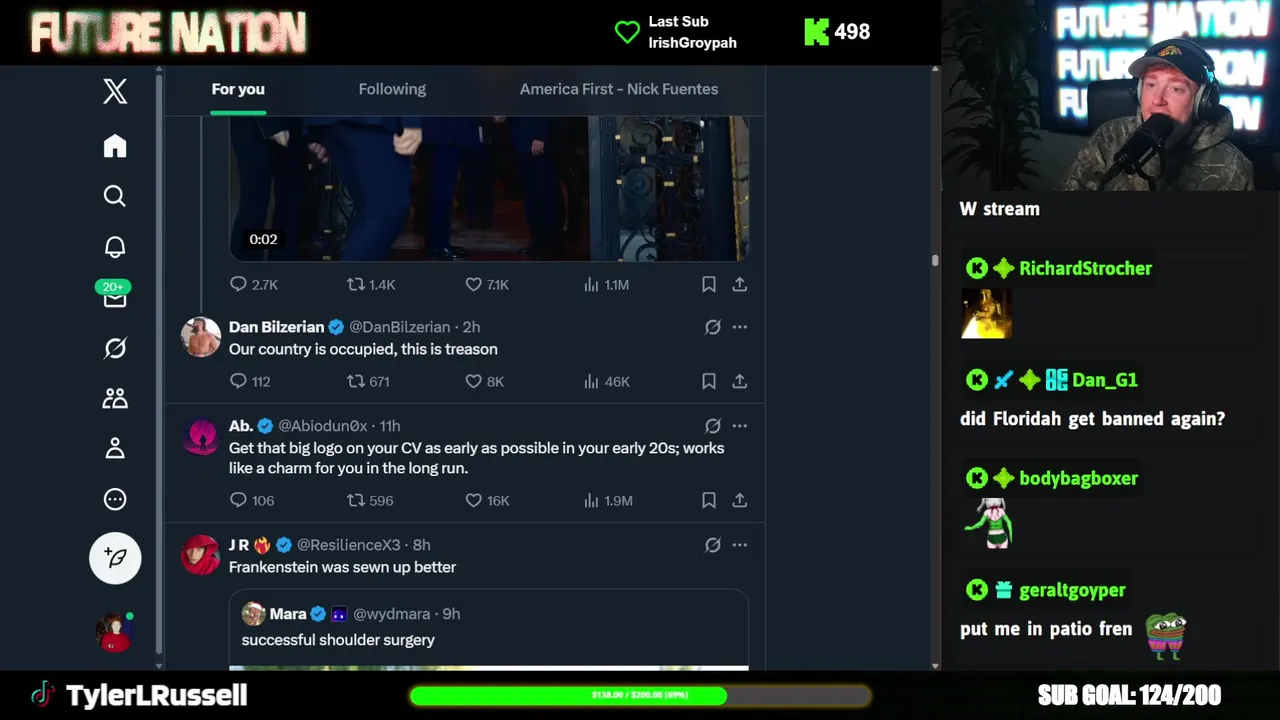This screenshot has width=1280, height=720.
Task: Open Communities people icon
Action: tap(115, 398)
